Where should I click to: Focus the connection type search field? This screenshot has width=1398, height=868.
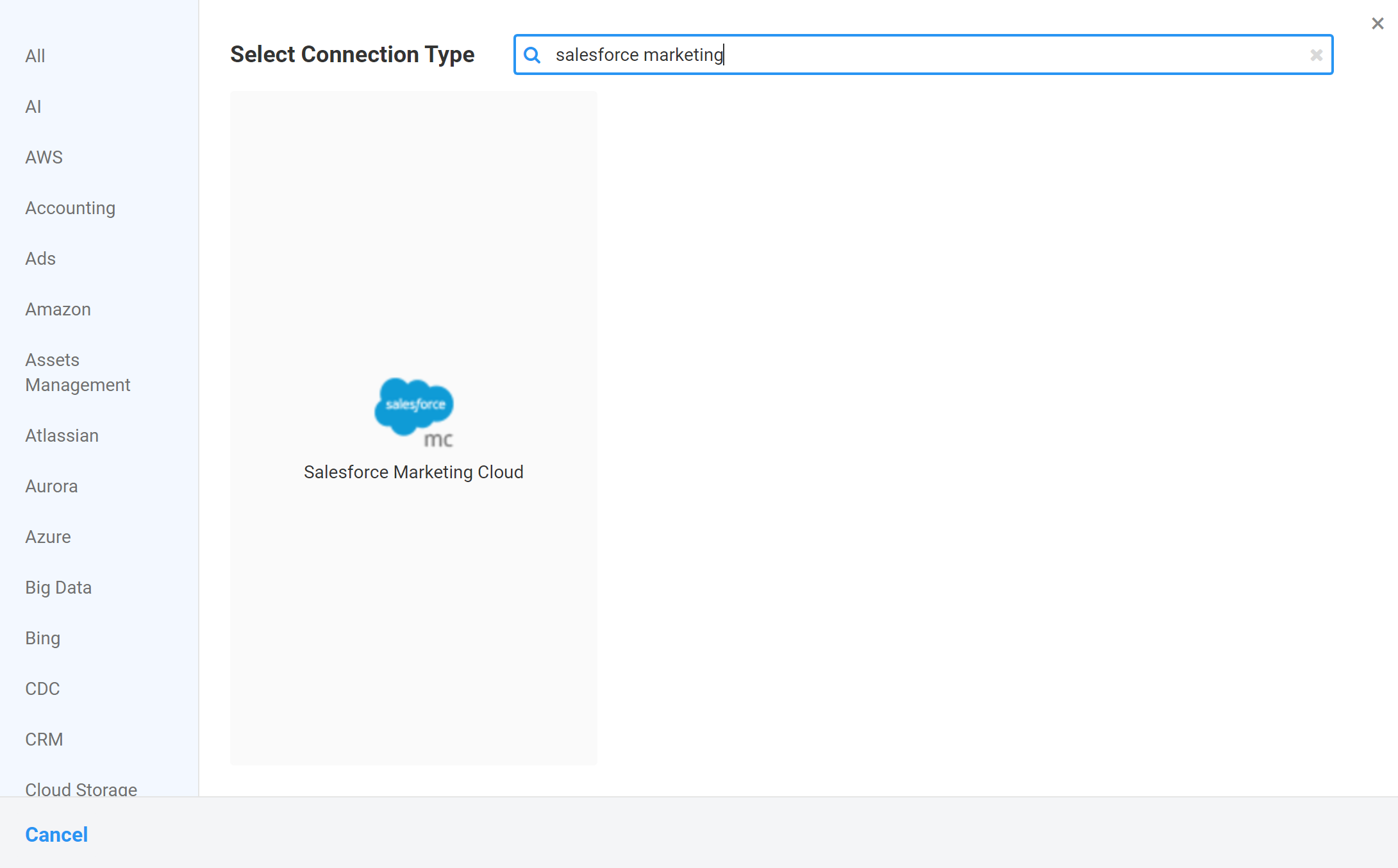tap(923, 55)
